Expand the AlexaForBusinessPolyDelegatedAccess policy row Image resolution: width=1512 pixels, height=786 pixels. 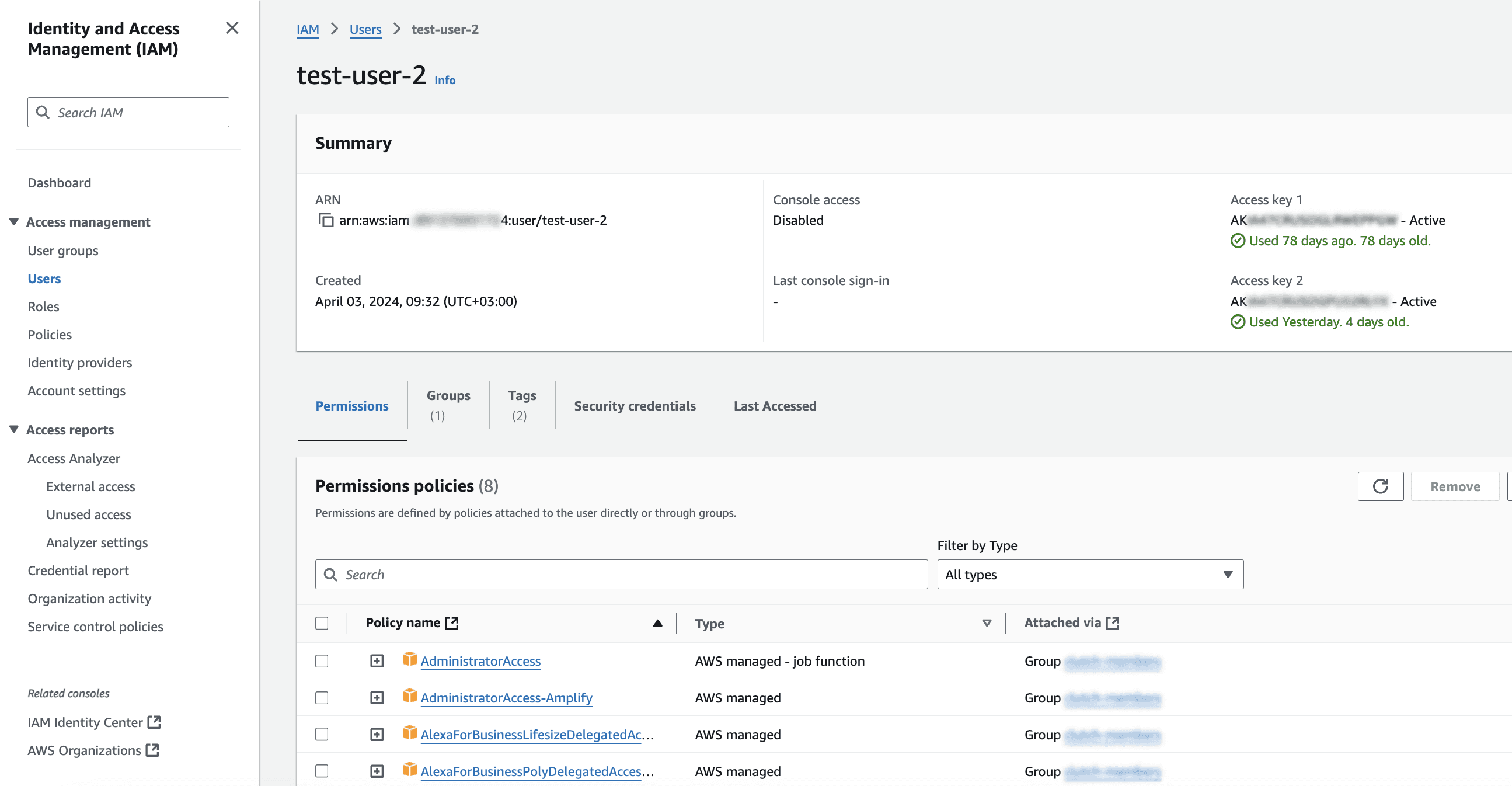click(x=377, y=771)
